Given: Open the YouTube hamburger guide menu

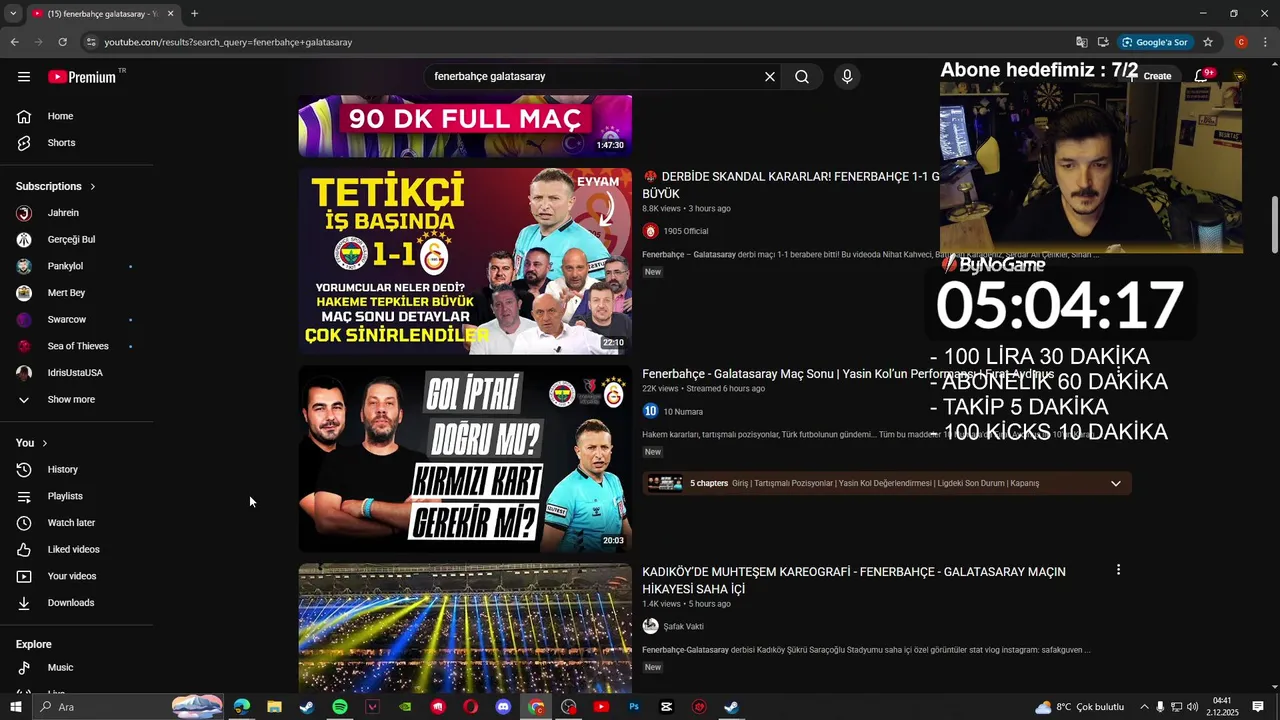Looking at the screenshot, I should [24, 77].
